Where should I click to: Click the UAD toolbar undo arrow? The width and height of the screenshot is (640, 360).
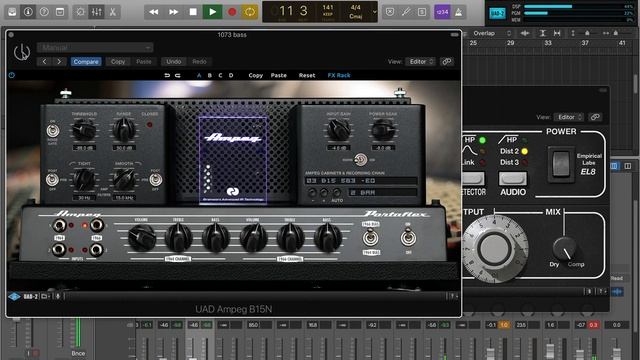[x=167, y=75]
